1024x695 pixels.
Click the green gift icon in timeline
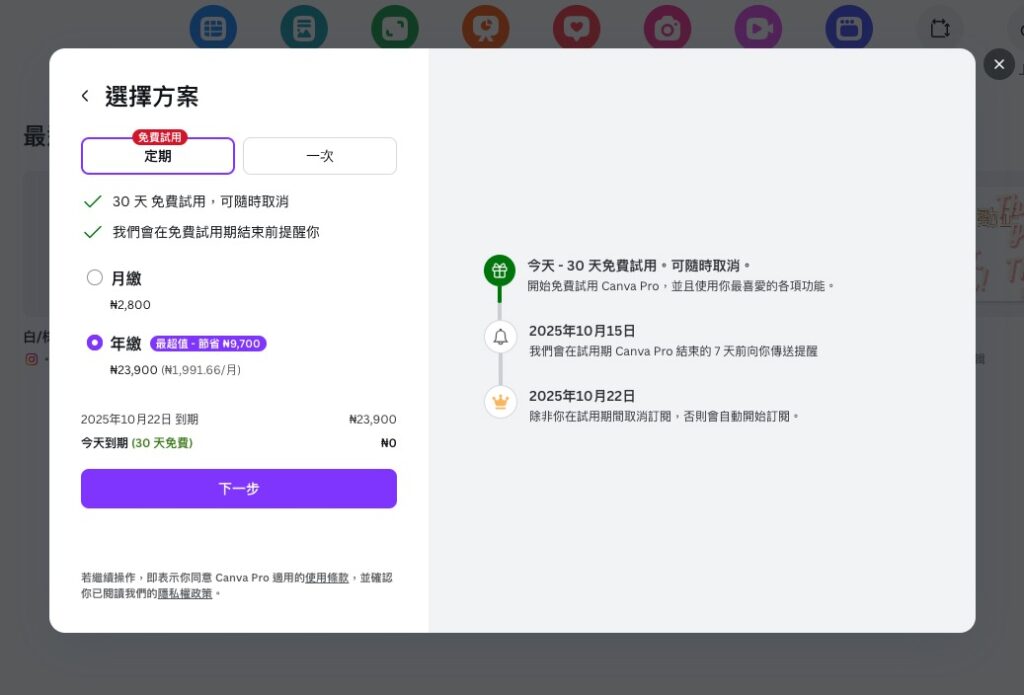pos(500,270)
